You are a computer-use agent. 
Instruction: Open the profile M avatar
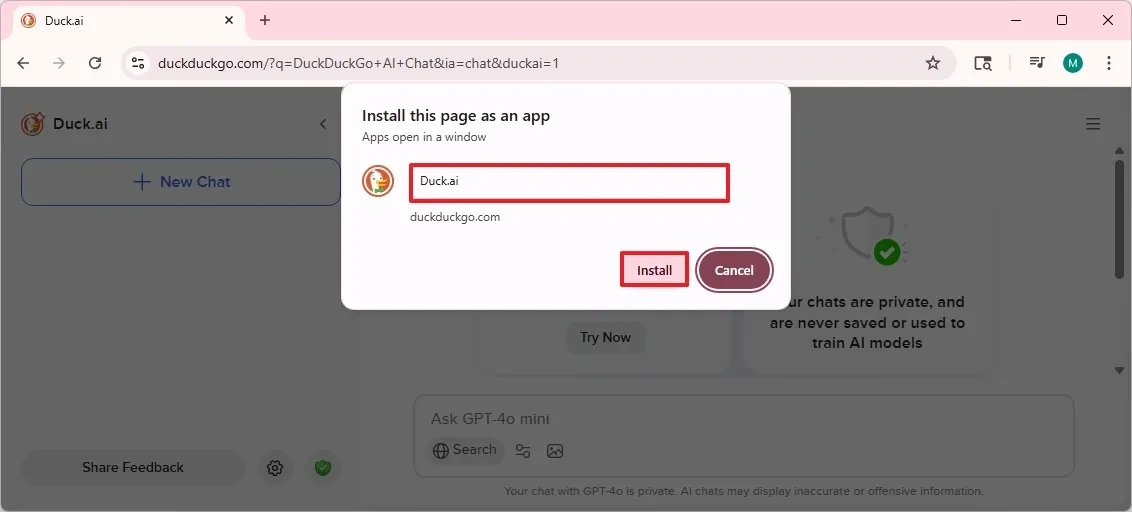click(1073, 64)
